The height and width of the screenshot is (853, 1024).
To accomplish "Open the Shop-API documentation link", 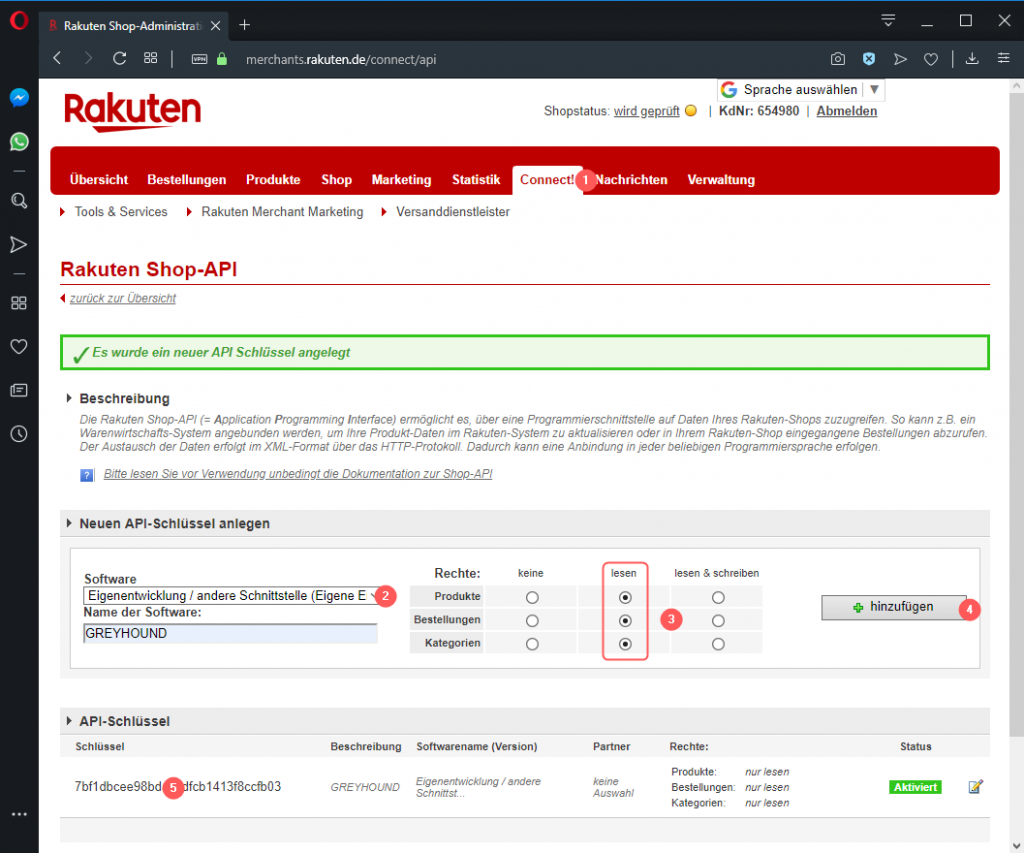I will click(298, 474).
